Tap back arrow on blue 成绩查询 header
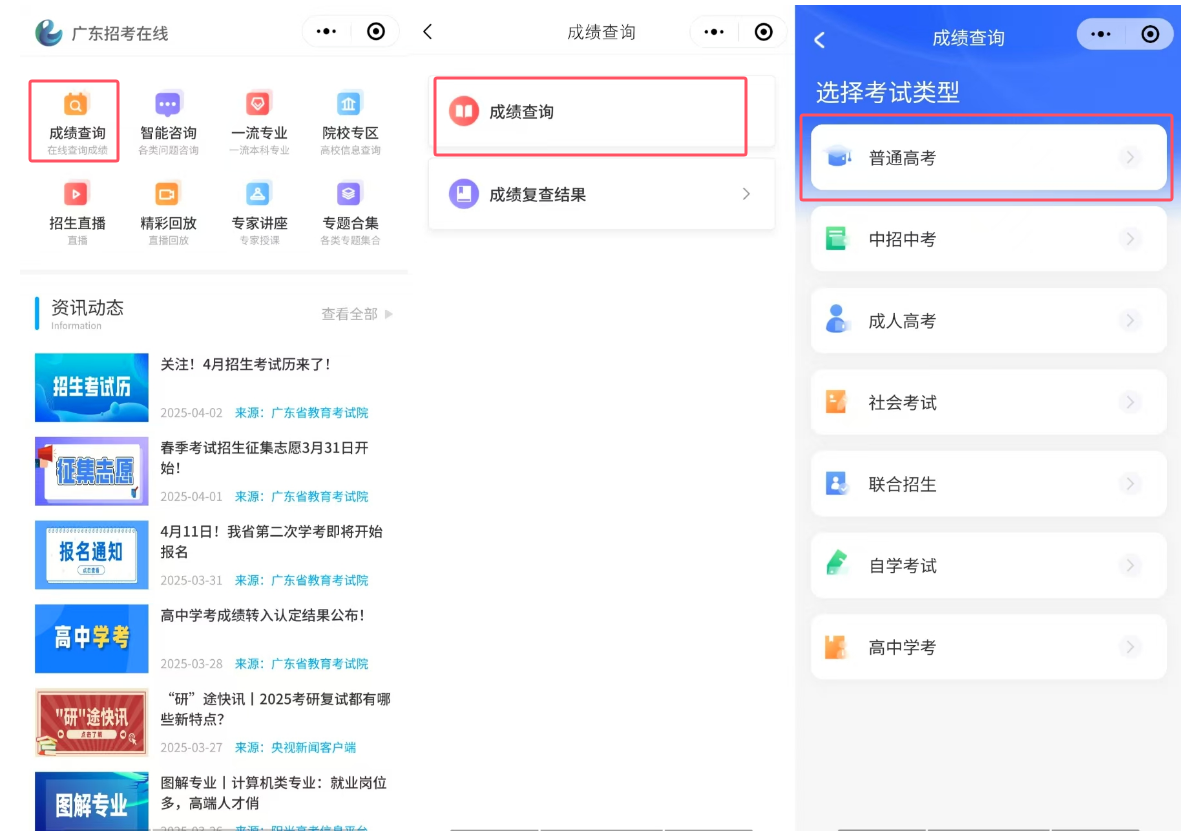1198x832 pixels. point(820,39)
